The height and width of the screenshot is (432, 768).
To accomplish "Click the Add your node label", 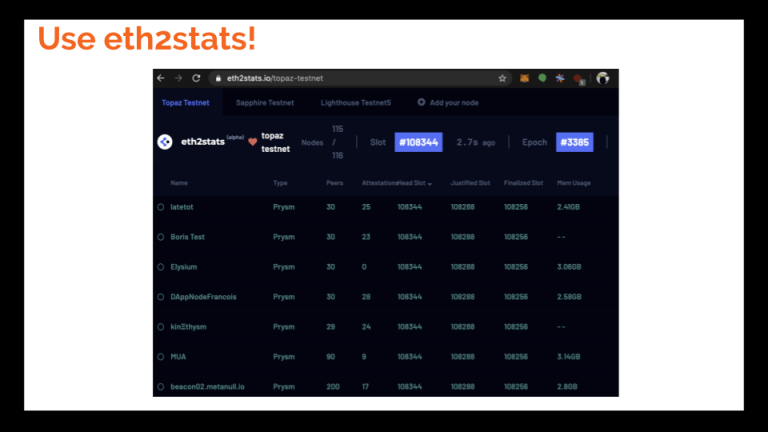I will (454, 103).
